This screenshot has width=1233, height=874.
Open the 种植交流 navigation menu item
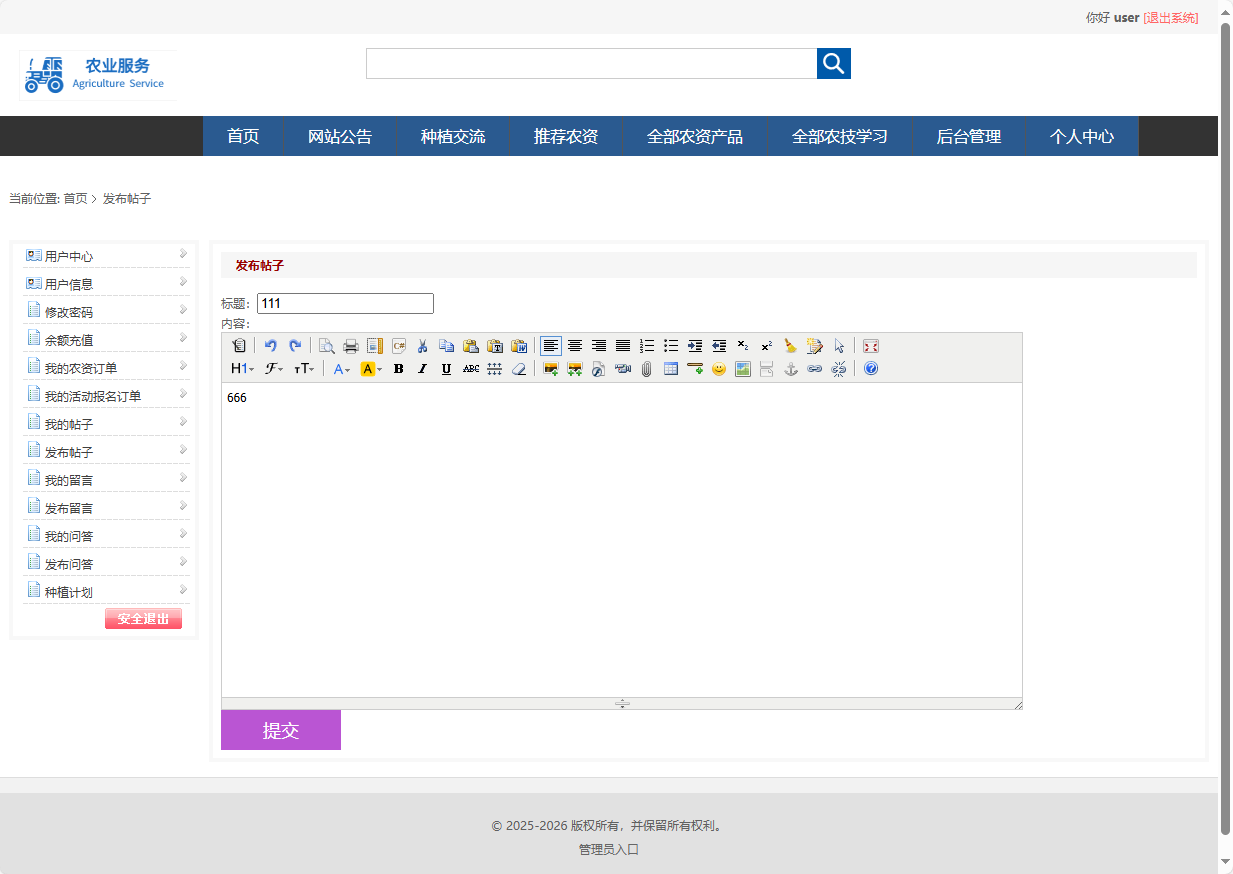pyautogui.click(x=453, y=137)
